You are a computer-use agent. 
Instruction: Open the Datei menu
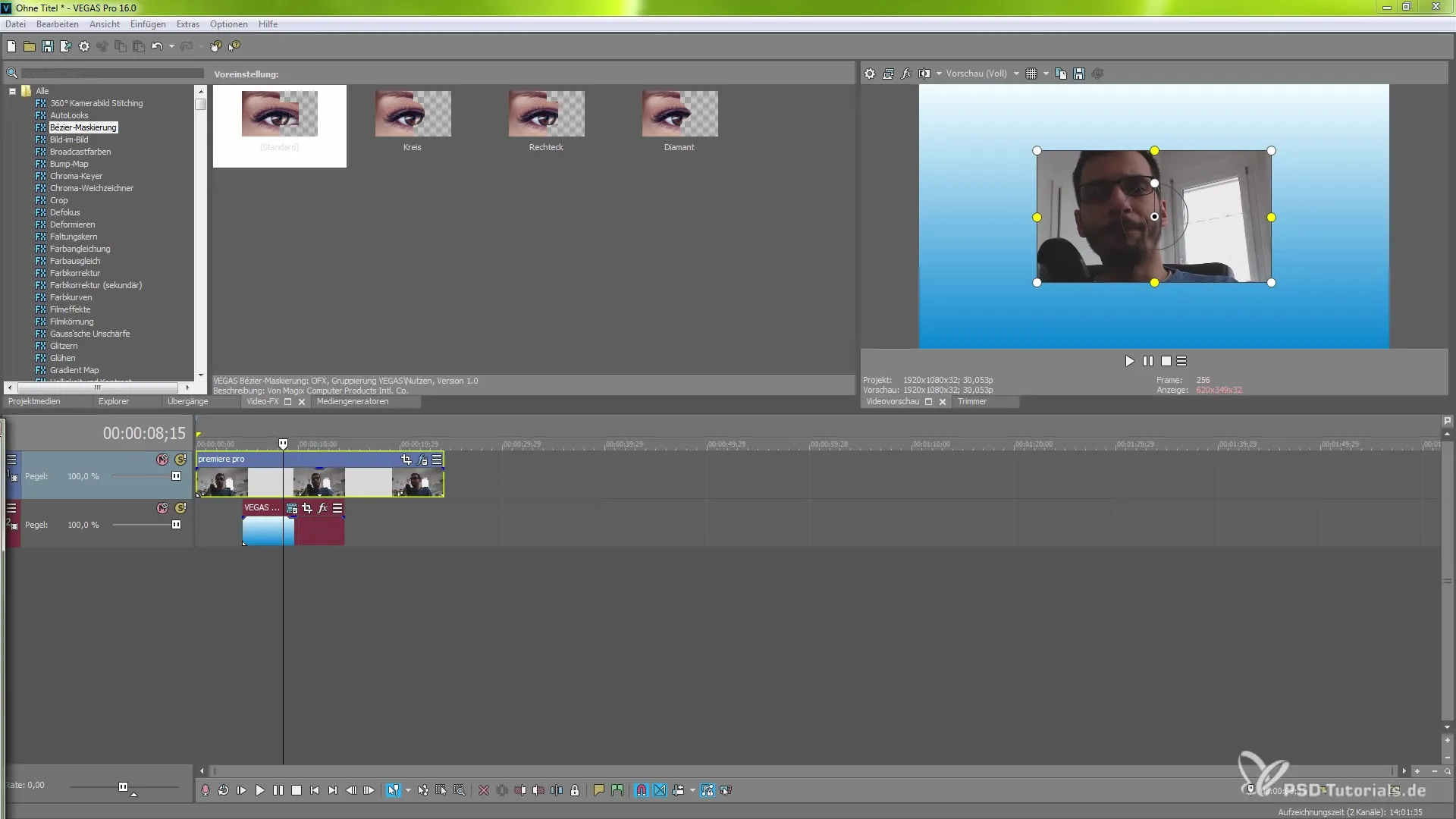coord(15,24)
